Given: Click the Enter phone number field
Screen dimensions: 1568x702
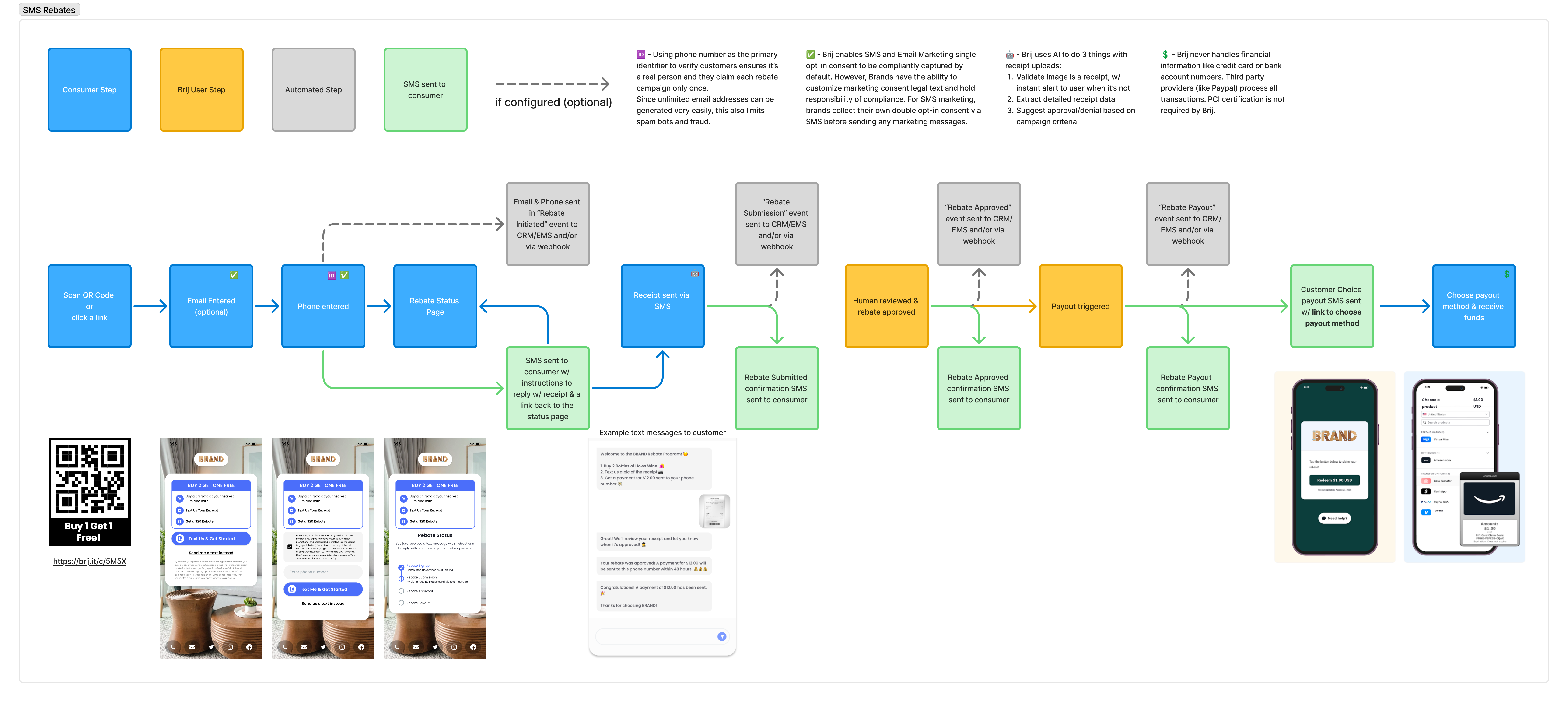Looking at the screenshot, I should coord(323,572).
